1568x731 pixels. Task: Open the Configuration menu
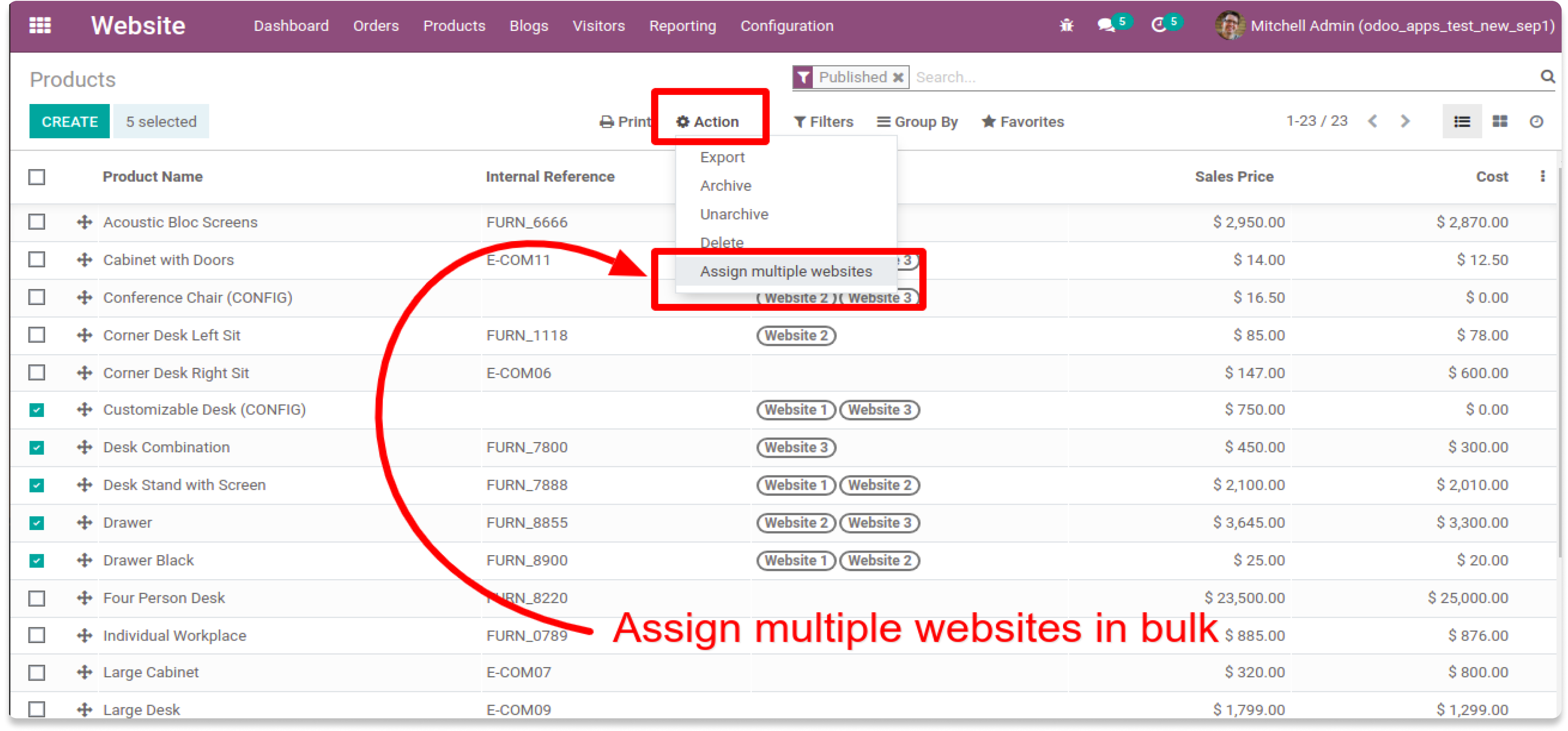[x=786, y=26]
